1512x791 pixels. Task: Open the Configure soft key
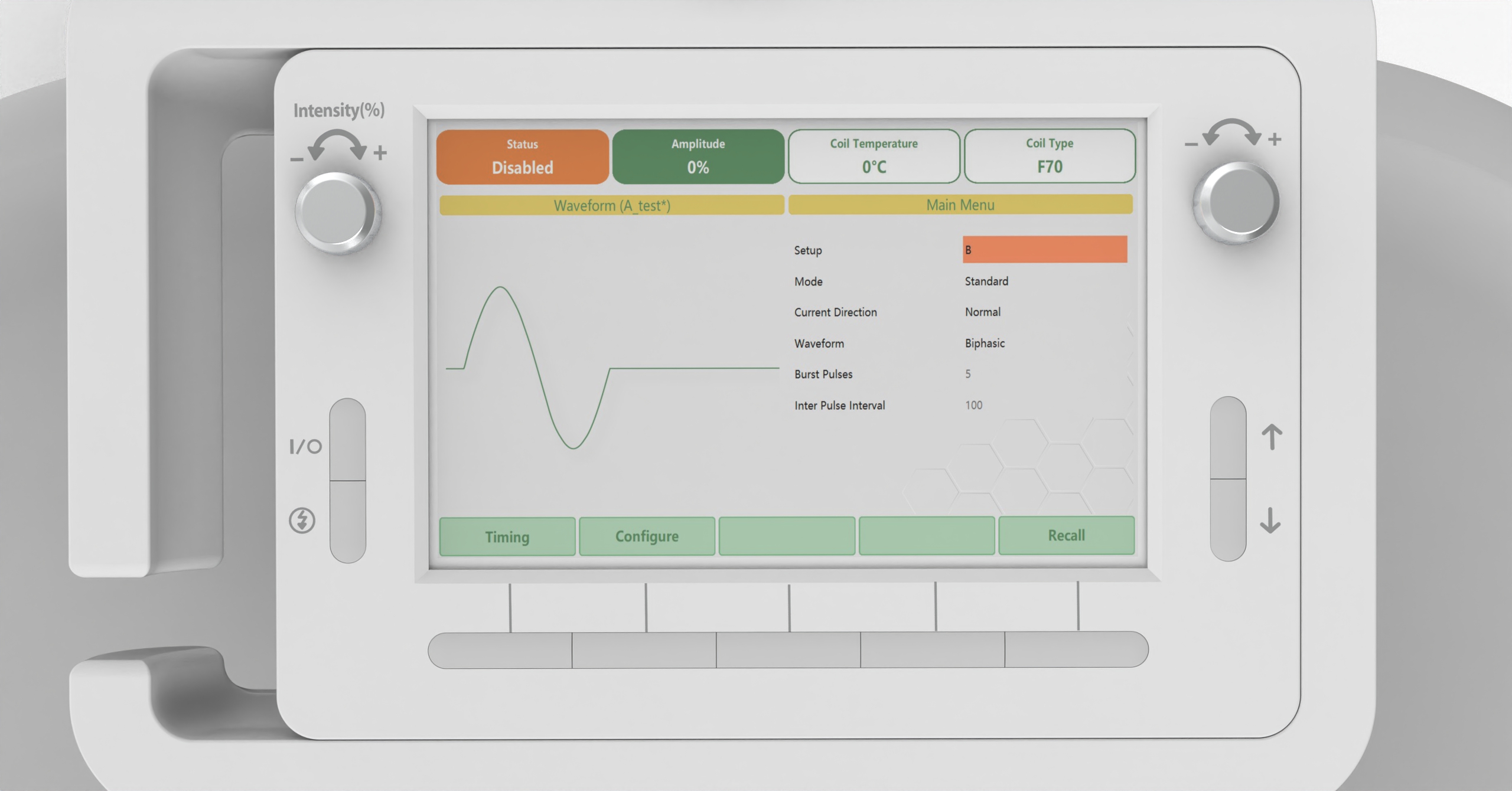(x=647, y=536)
